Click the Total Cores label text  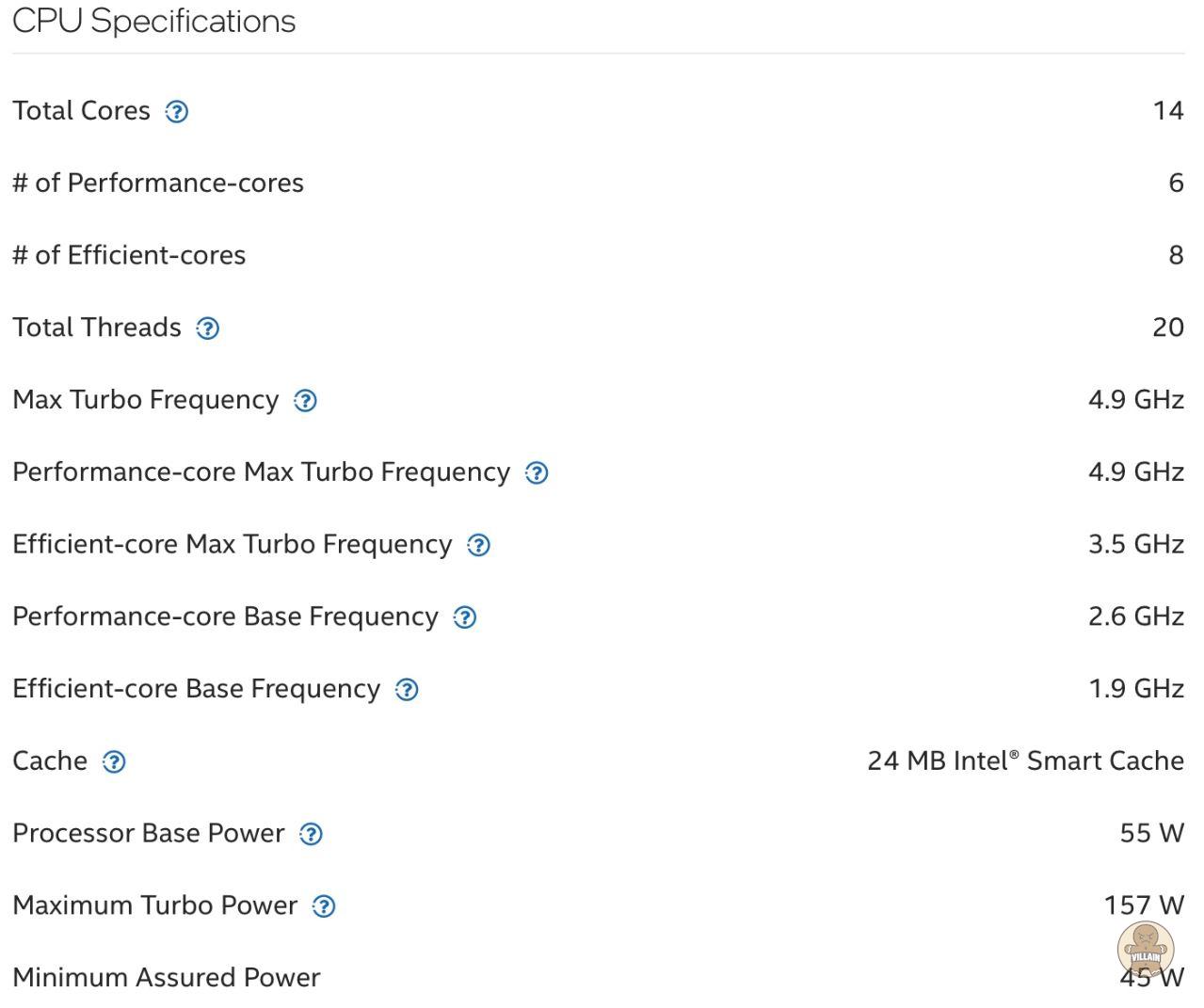tap(81, 110)
